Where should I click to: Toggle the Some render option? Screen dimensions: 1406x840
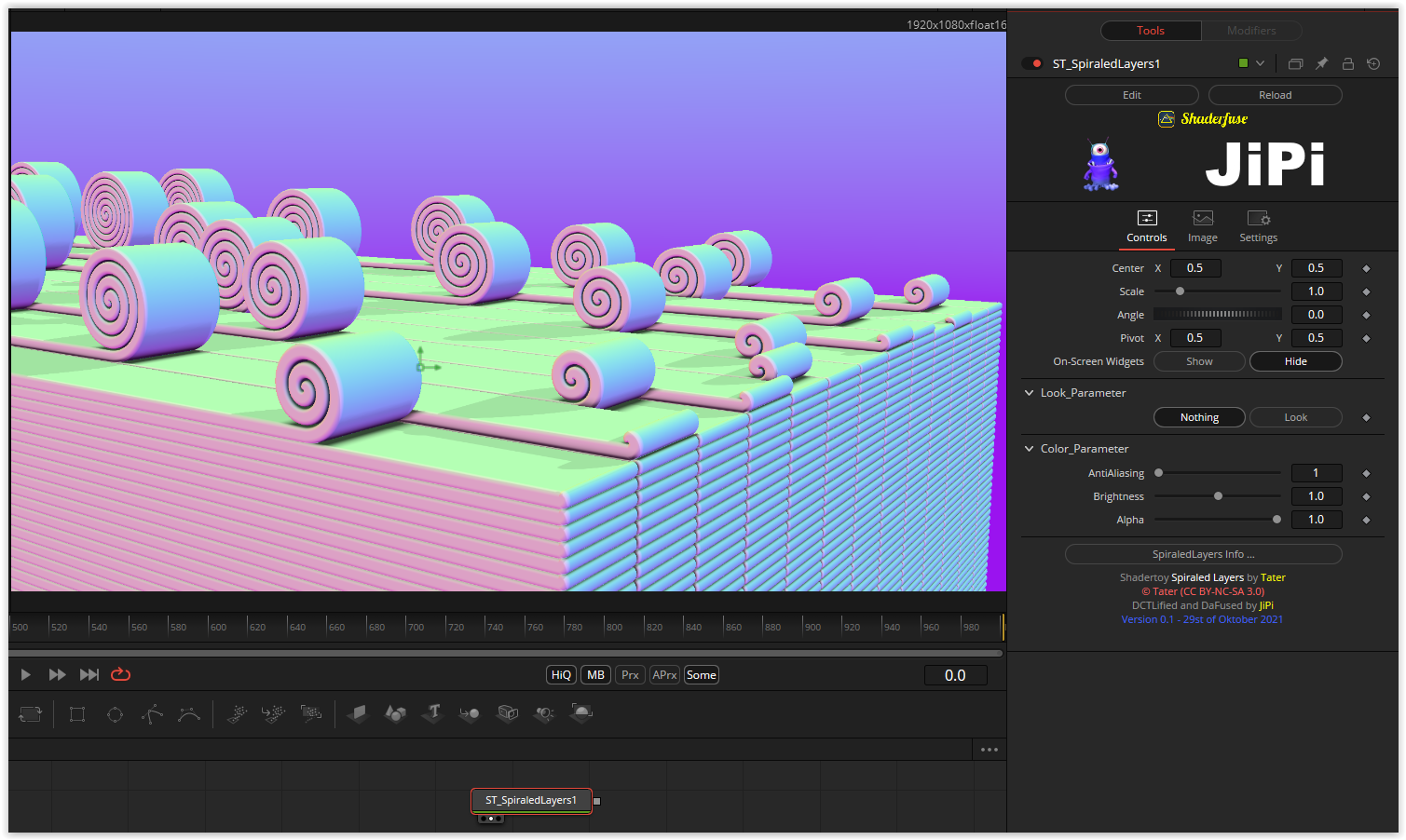pyautogui.click(x=701, y=675)
